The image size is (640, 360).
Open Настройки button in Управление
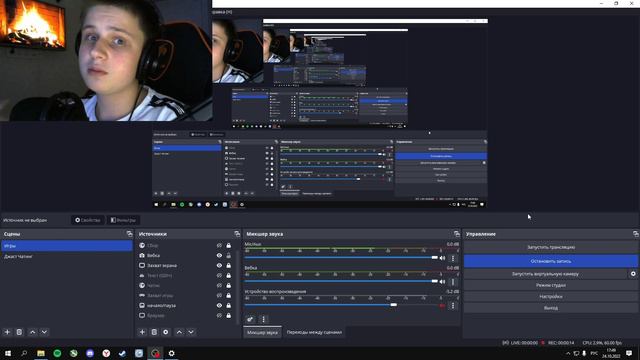tap(551, 297)
